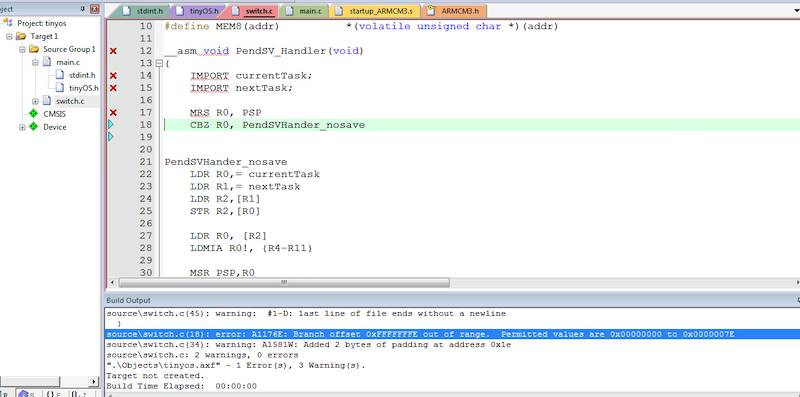Click the IMPORT currentTask line
The height and width of the screenshot is (397, 800).
251,76
